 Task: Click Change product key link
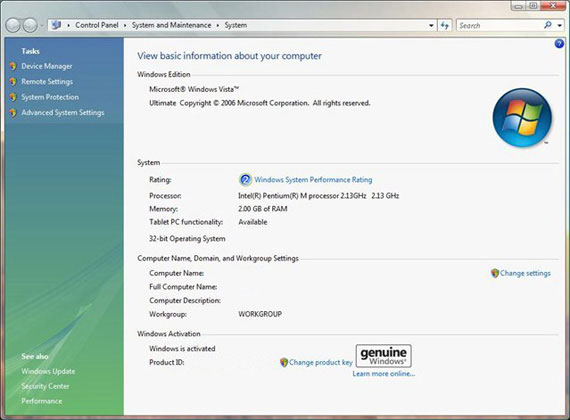tap(321, 362)
